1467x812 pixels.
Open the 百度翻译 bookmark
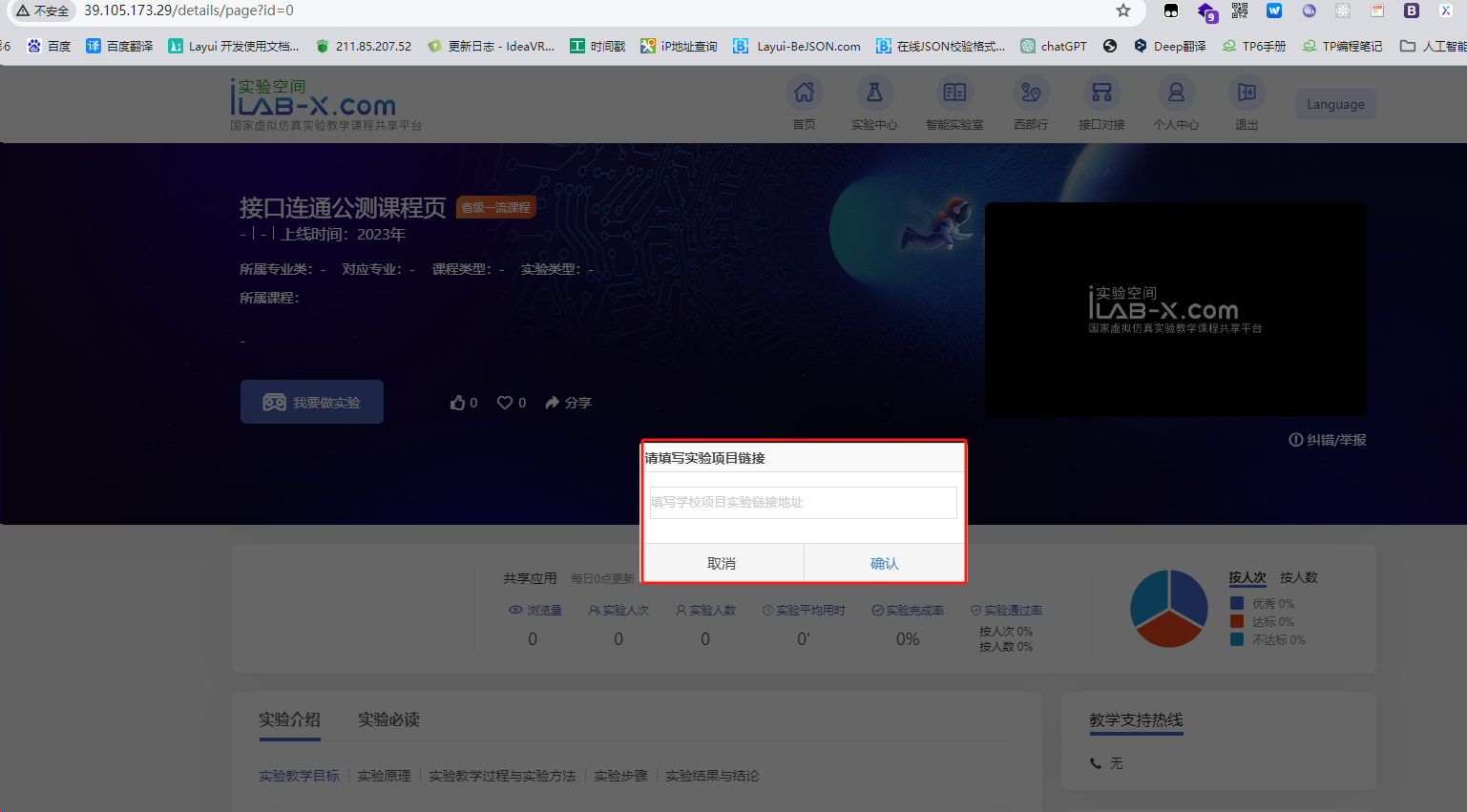tap(119, 46)
